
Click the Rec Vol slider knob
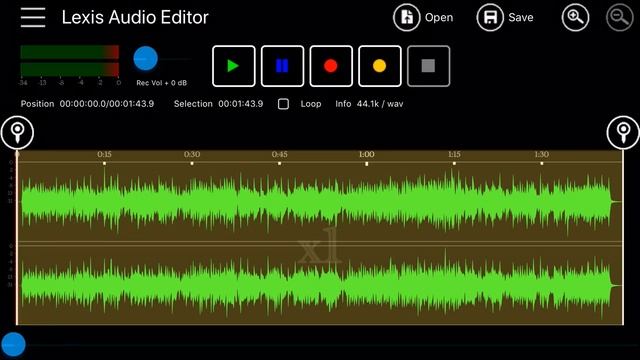145,59
